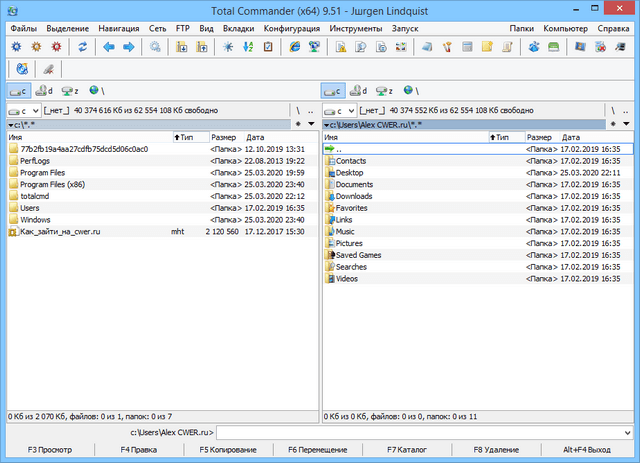
Task: Sort left panel by Размер column header
Action: (x=224, y=136)
